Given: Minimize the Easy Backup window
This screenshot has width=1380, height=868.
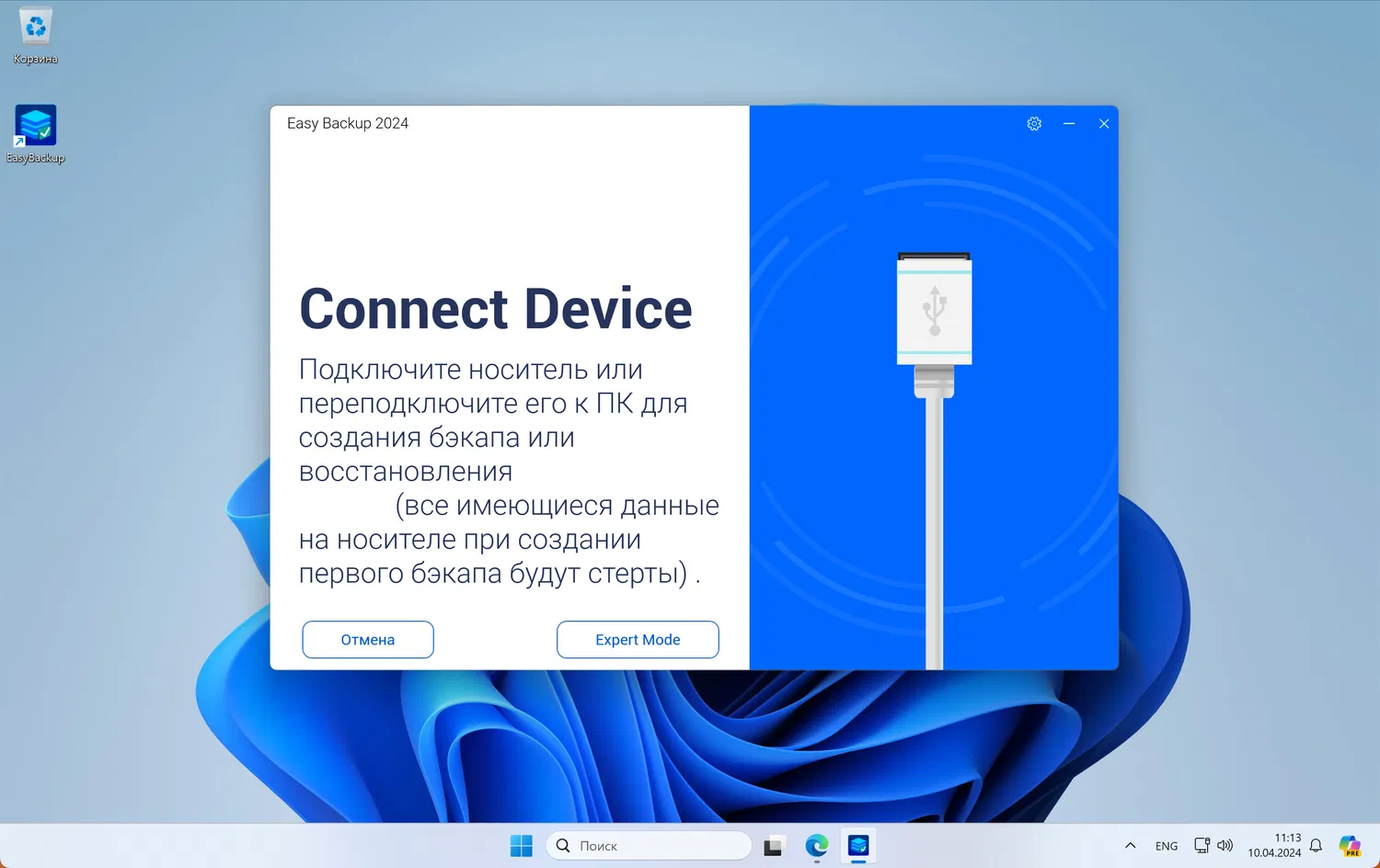Looking at the screenshot, I should pos(1069,123).
